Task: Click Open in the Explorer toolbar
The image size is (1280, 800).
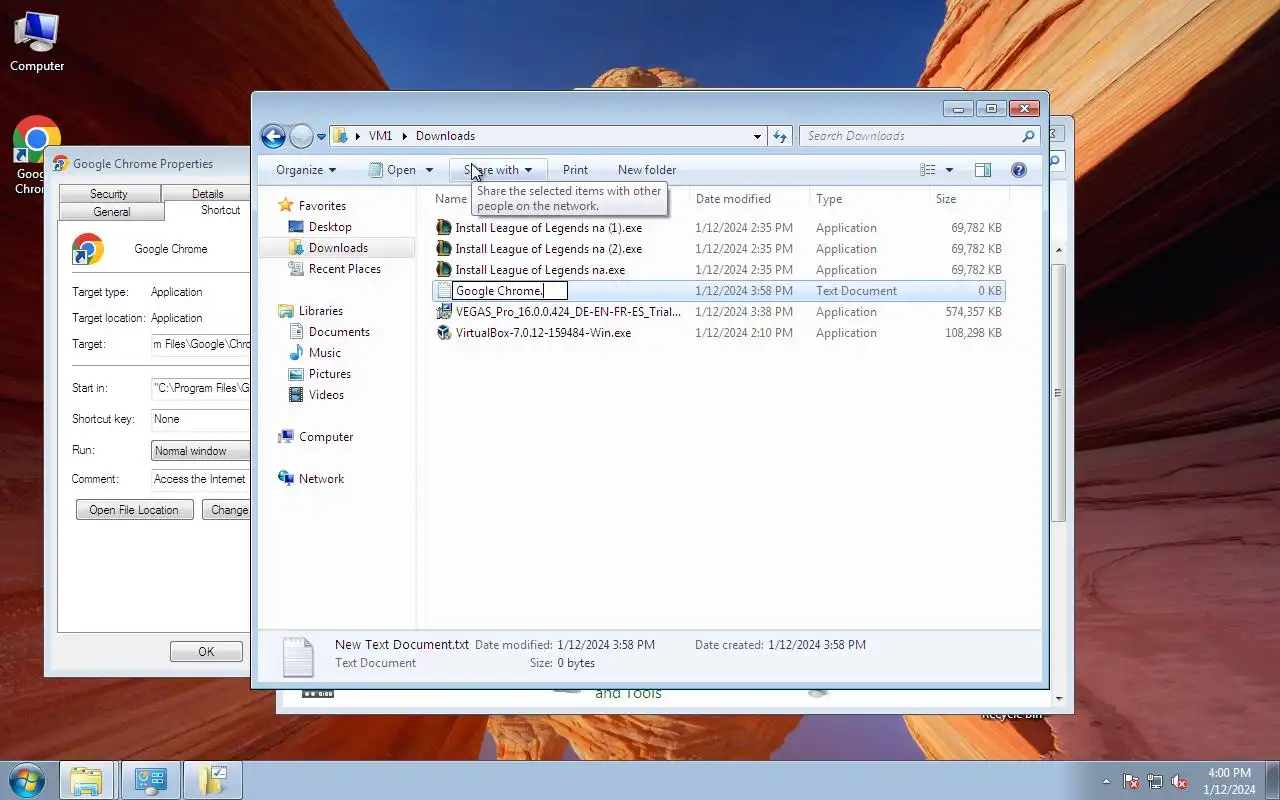Action: click(392, 170)
